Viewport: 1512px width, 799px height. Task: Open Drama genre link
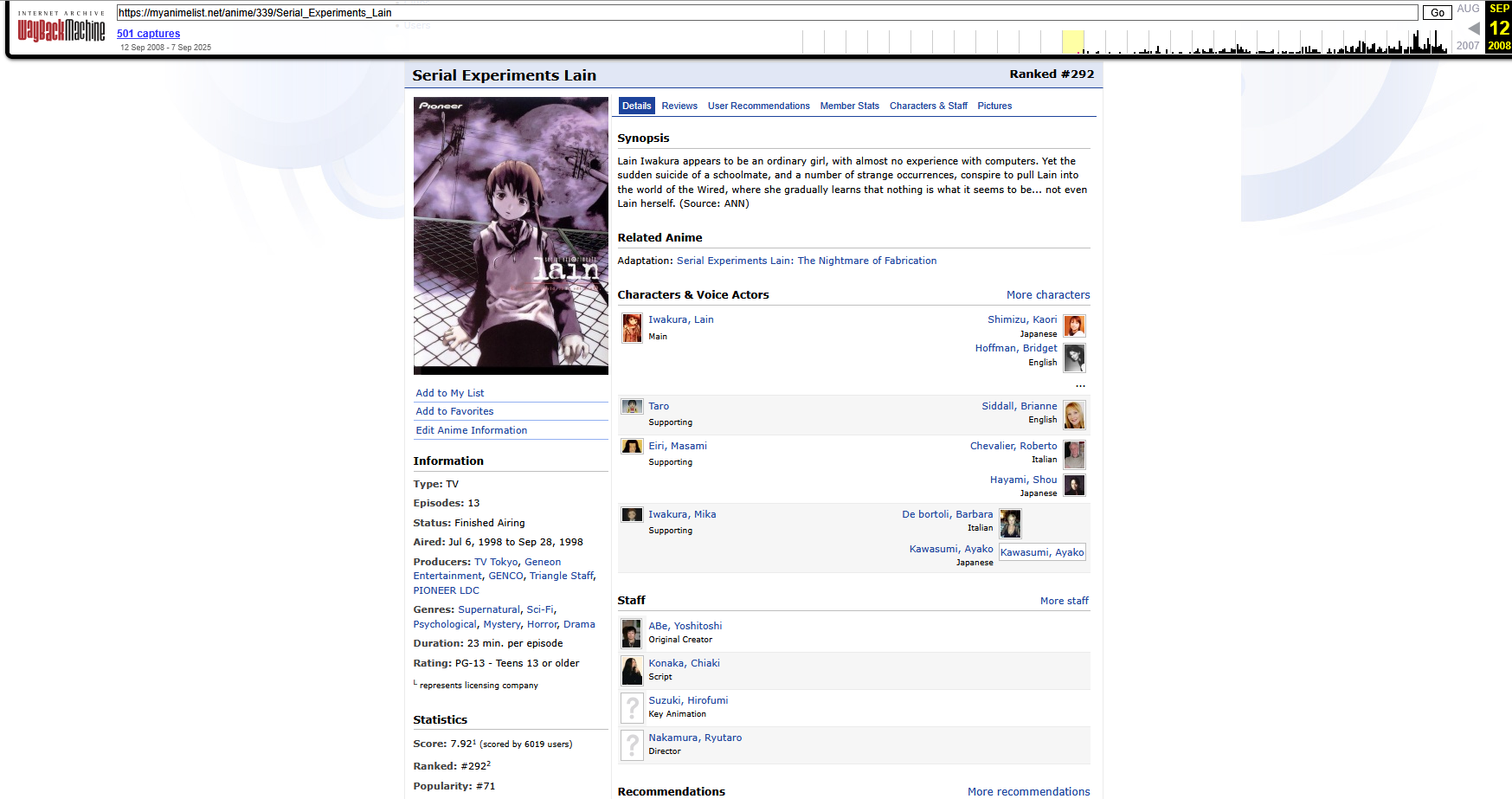click(579, 624)
